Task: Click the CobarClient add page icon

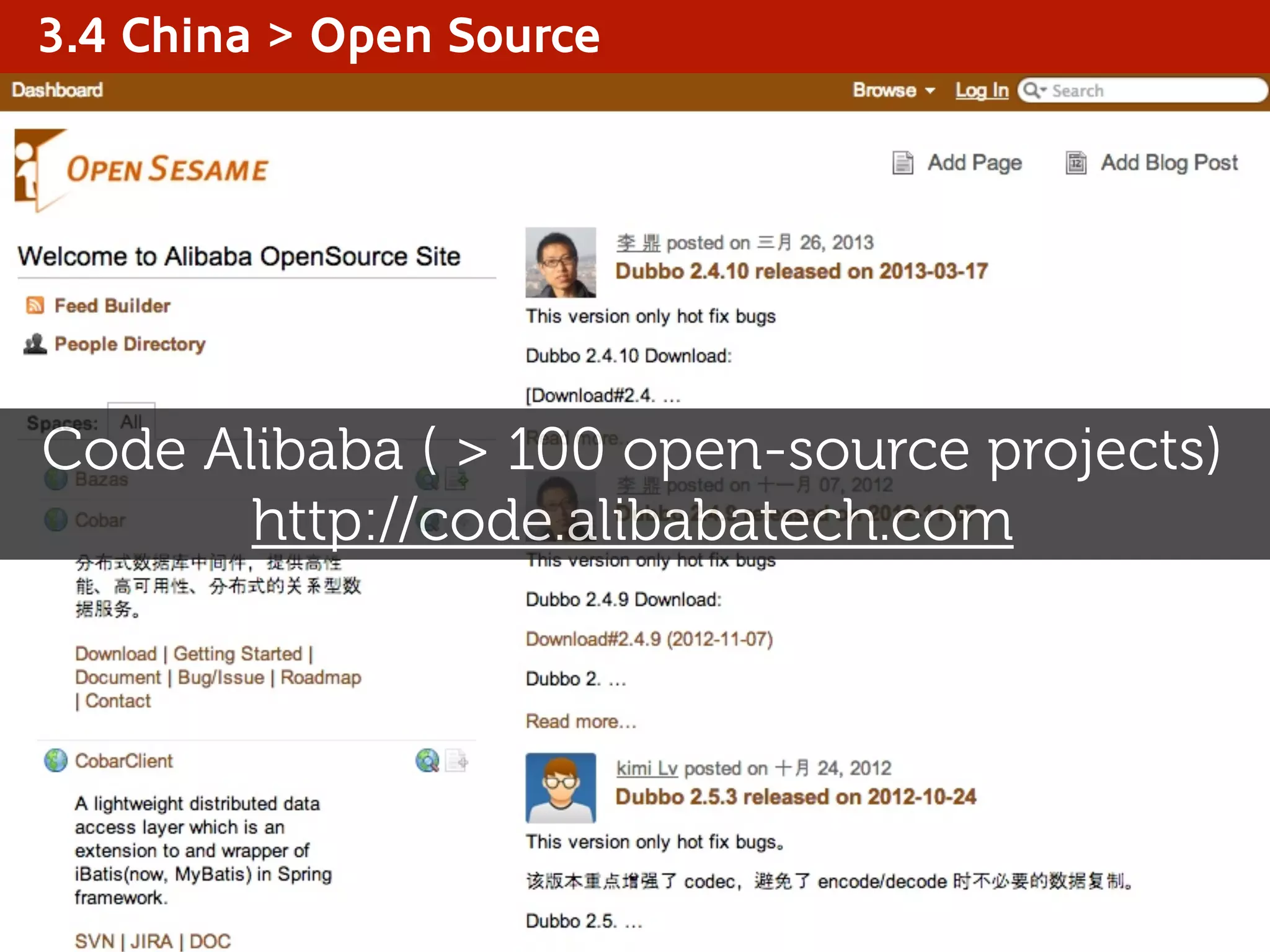Action: (457, 760)
